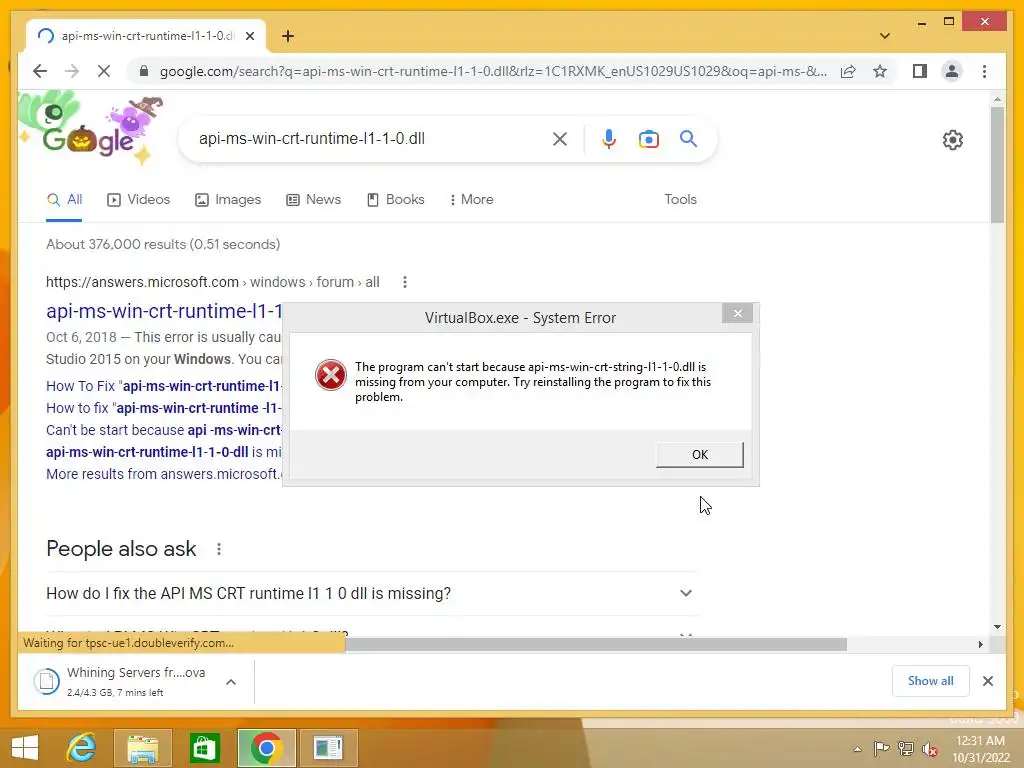Click OK in the VirtualBox error dialog
Viewport: 1024px width, 768px height.
699,455
